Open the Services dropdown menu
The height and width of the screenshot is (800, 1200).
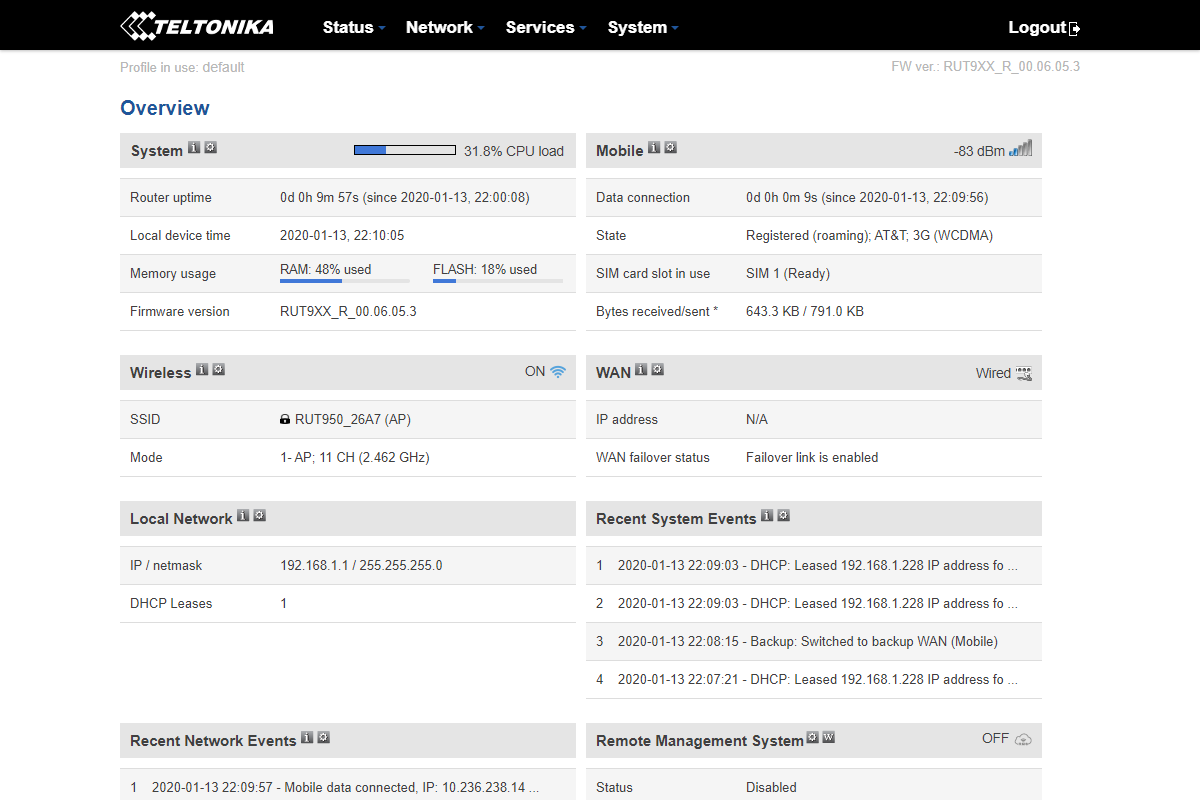click(x=545, y=27)
